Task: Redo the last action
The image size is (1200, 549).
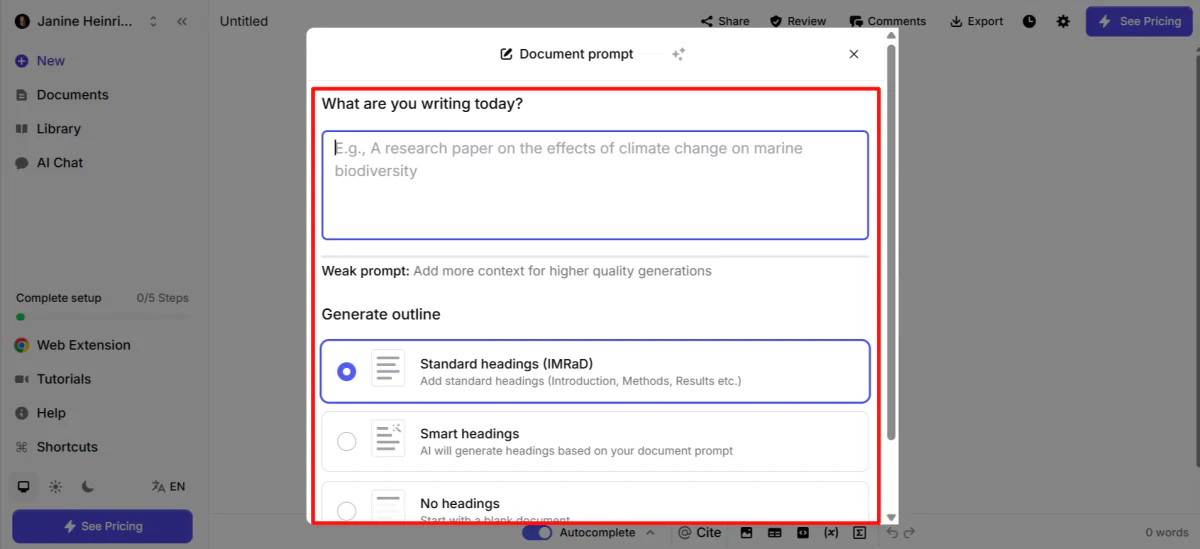Action: (x=908, y=533)
